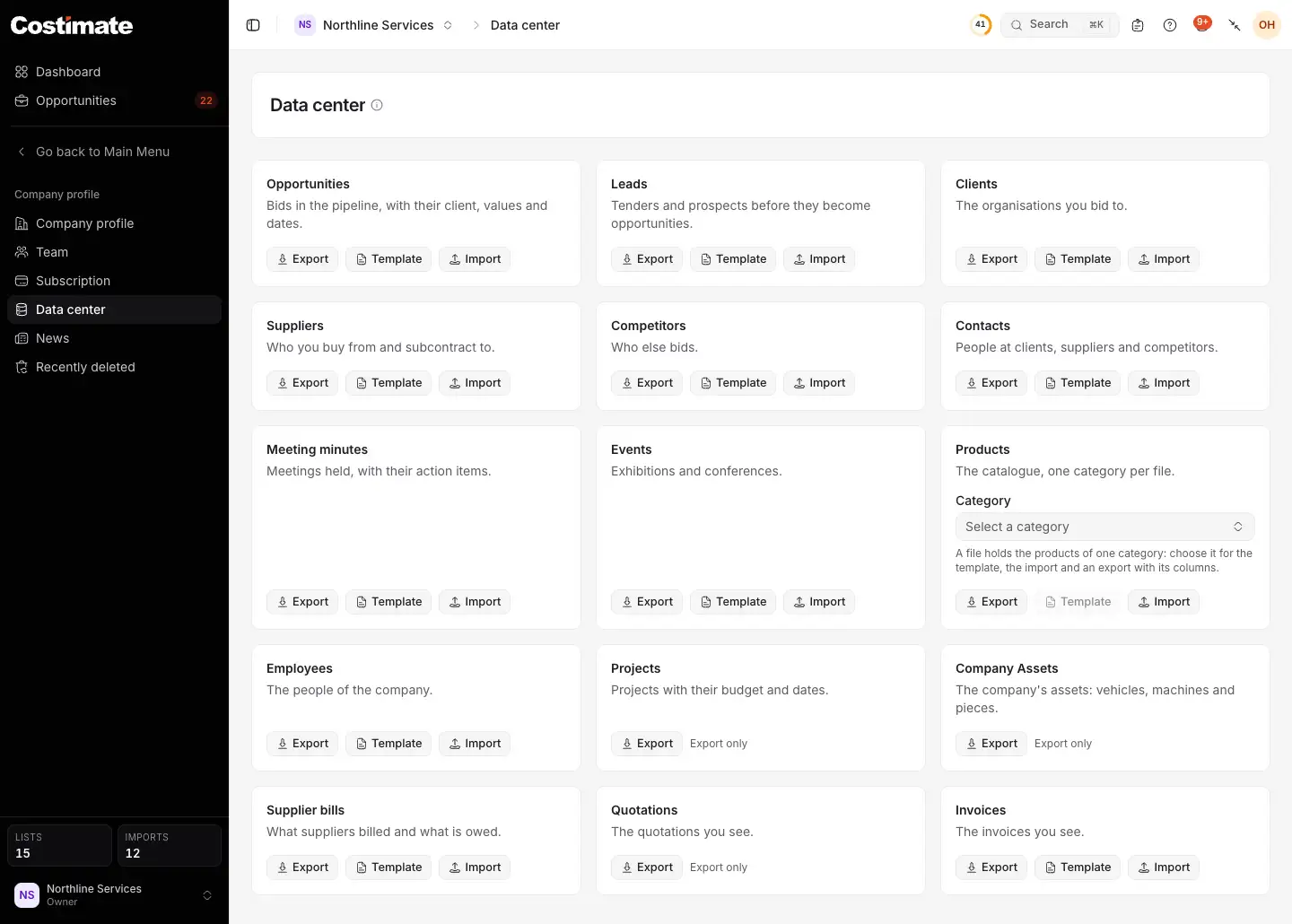The image size is (1292, 924).
Task: Click the Search field in header
Action: (1060, 25)
